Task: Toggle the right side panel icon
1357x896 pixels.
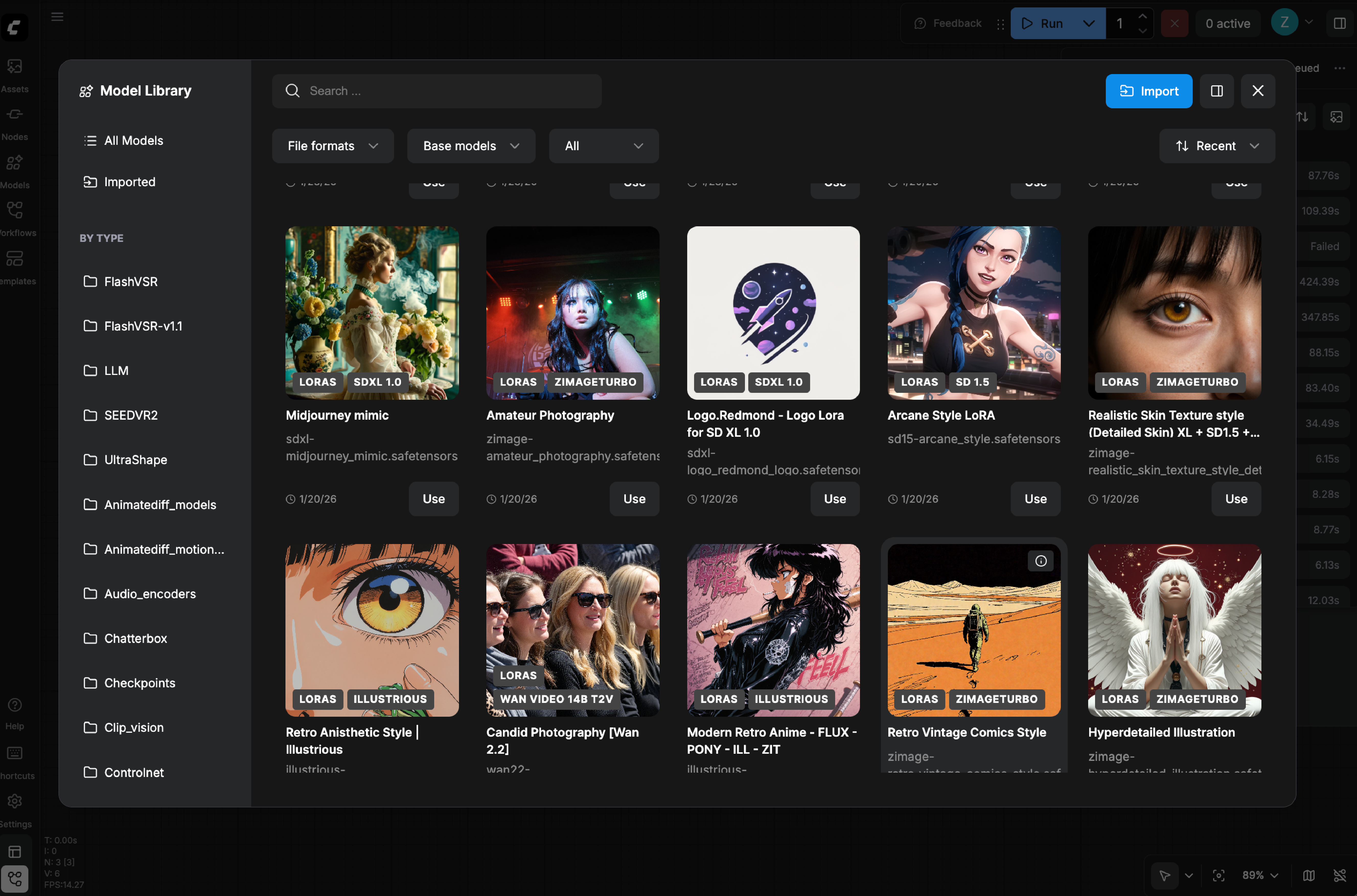Action: pyautogui.click(x=1339, y=23)
